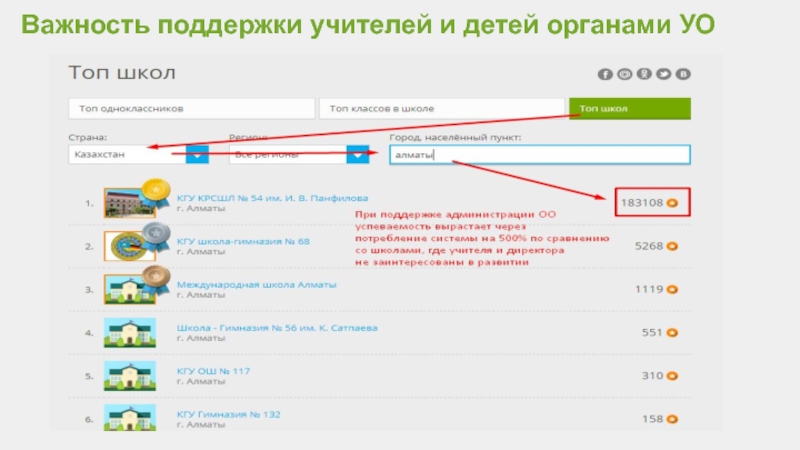Click the score value 183108
Image resolution: width=800 pixels, height=450 pixels.
coord(642,203)
